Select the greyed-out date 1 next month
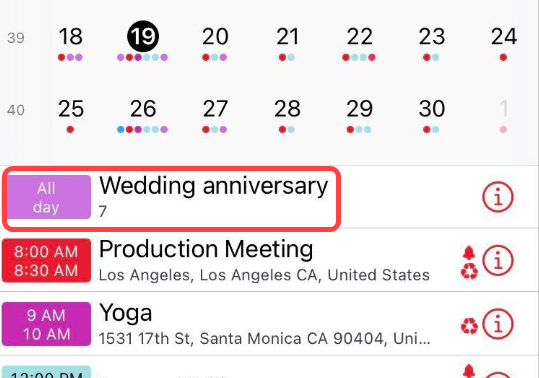 pyautogui.click(x=504, y=109)
